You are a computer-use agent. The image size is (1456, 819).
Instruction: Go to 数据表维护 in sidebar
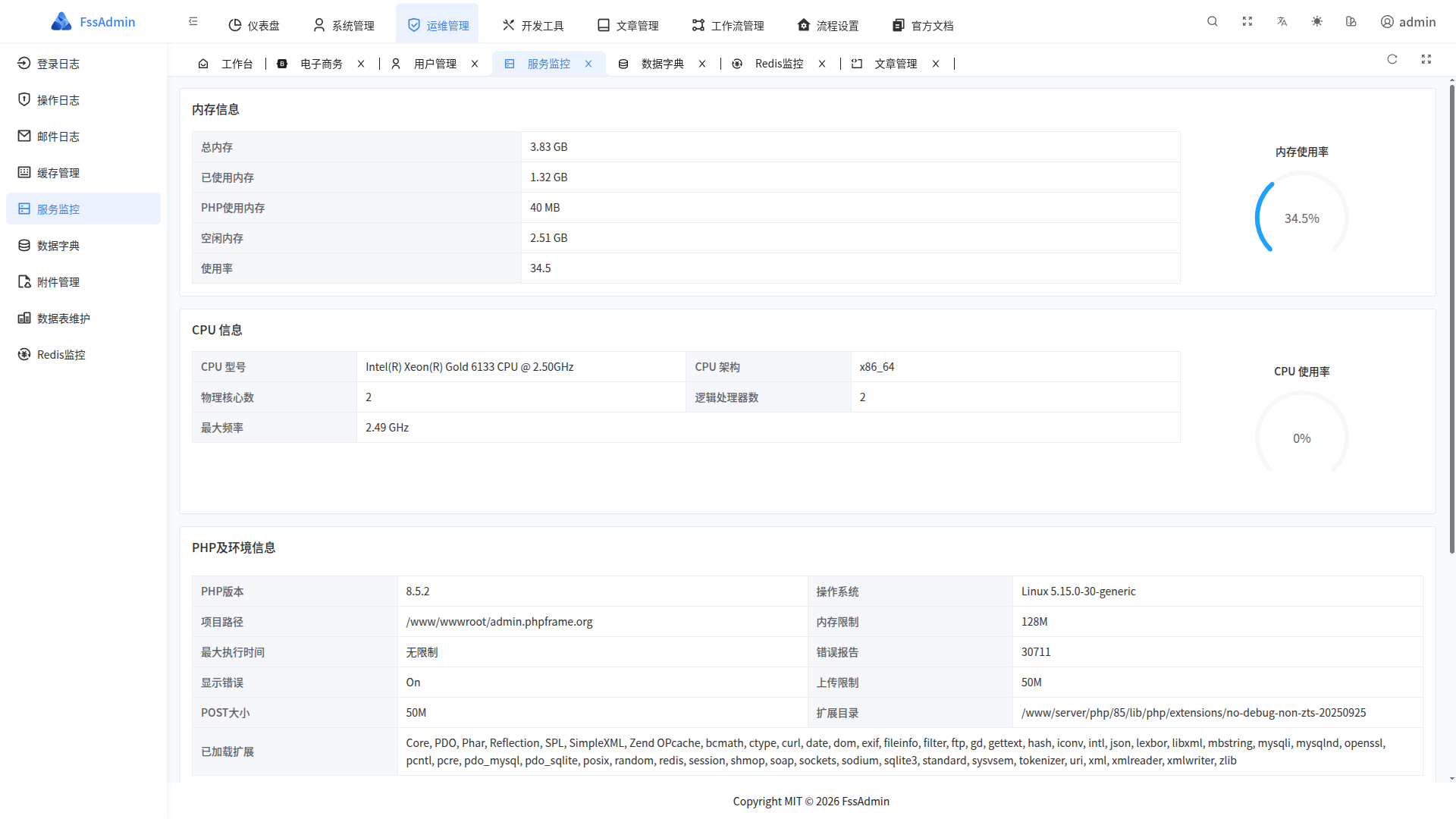tap(83, 318)
